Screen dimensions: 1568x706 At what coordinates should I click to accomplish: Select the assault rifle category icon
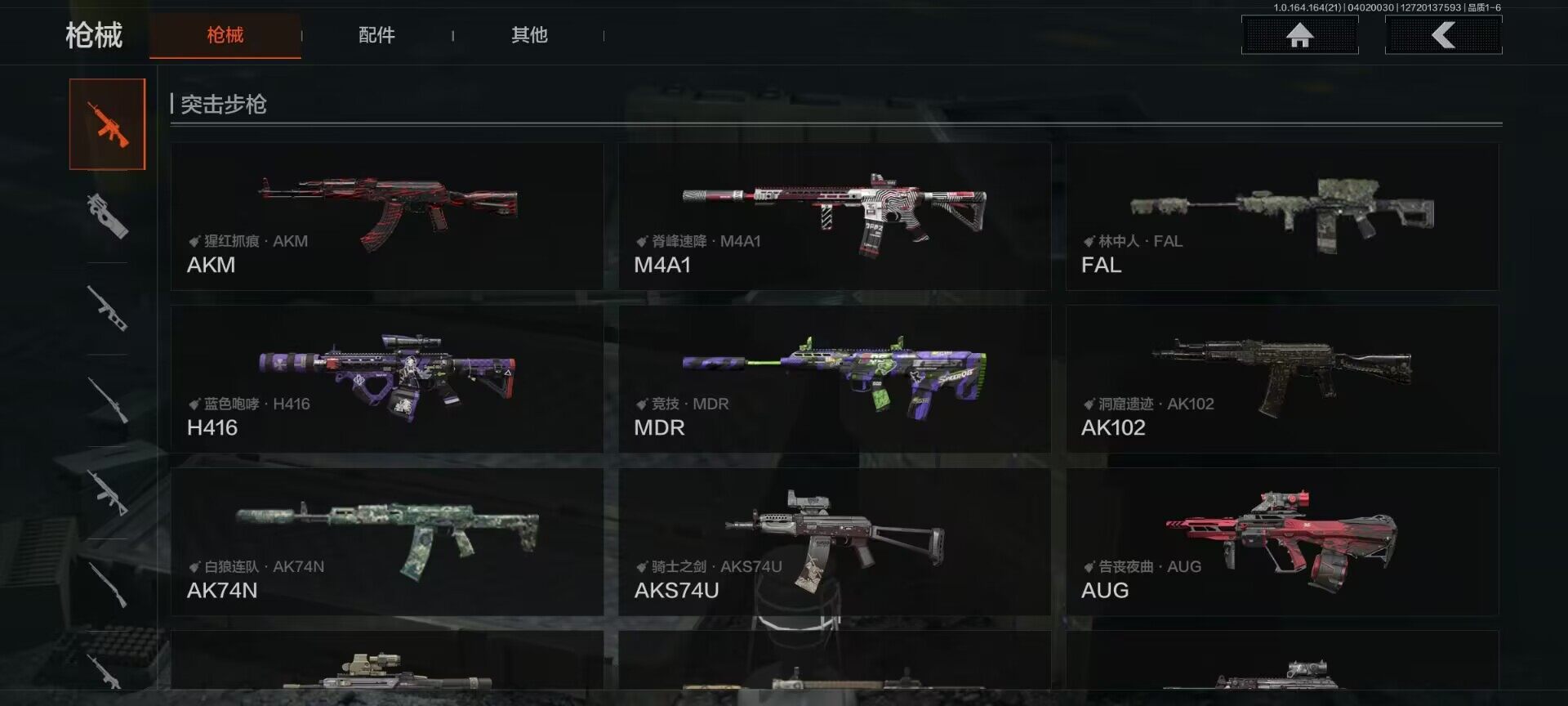pos(107,124)
